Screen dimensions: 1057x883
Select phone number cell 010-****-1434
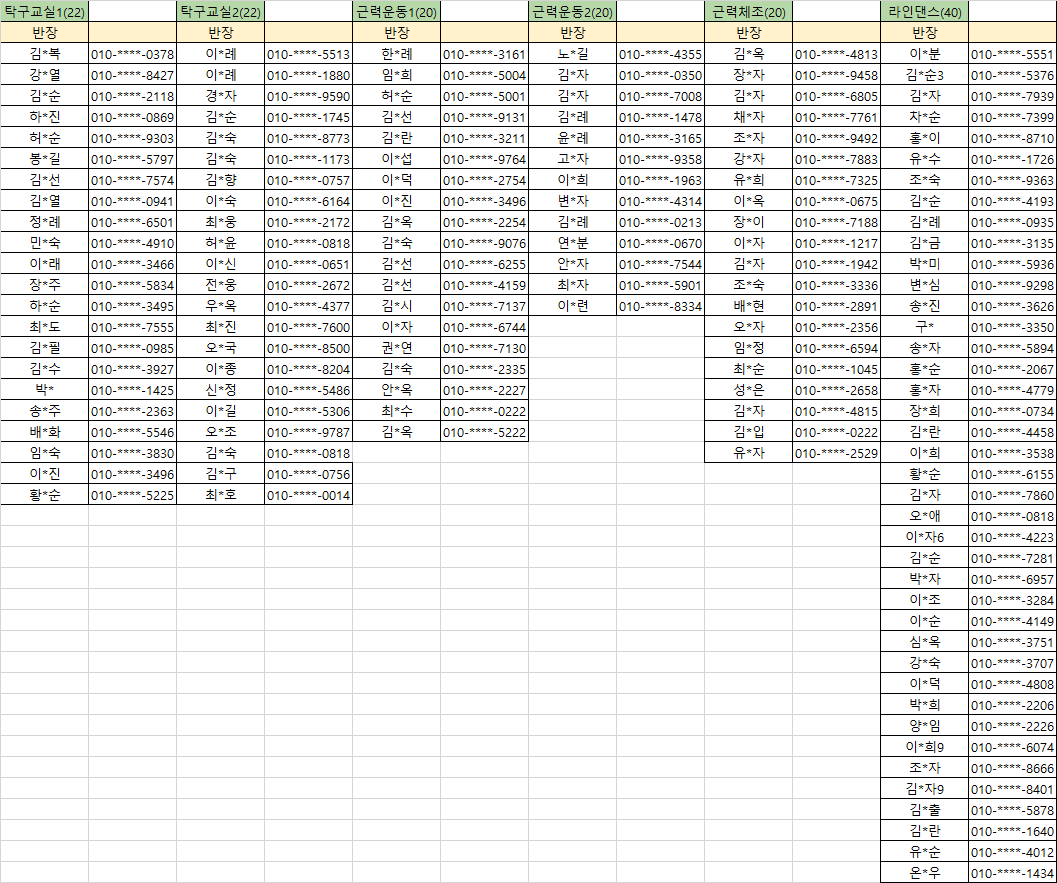coord(1012,873)
